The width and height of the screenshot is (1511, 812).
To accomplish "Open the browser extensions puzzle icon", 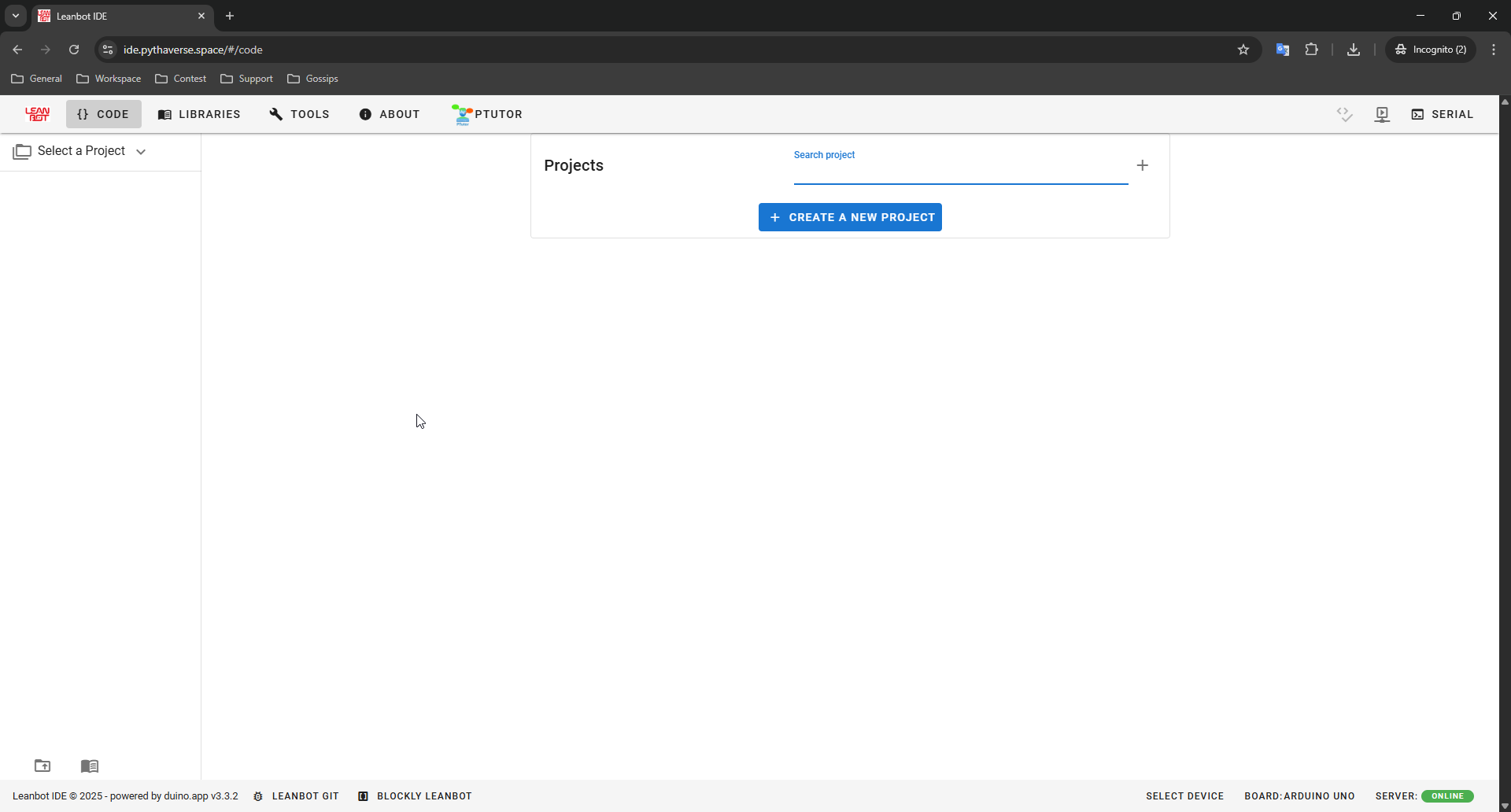I will click(x=1311, y=50).
